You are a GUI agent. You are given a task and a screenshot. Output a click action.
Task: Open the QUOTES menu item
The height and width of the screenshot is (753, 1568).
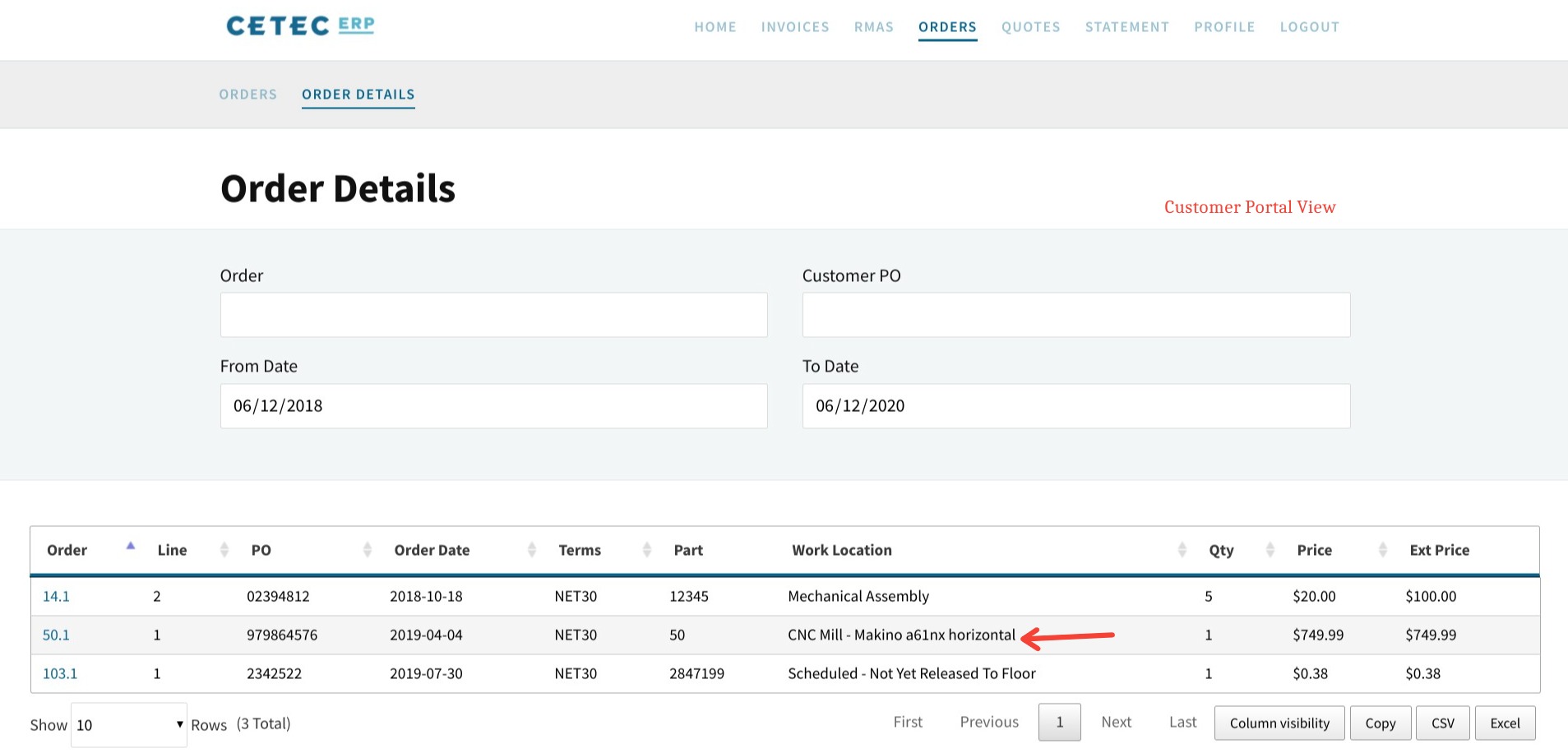tap(1031, 27)
